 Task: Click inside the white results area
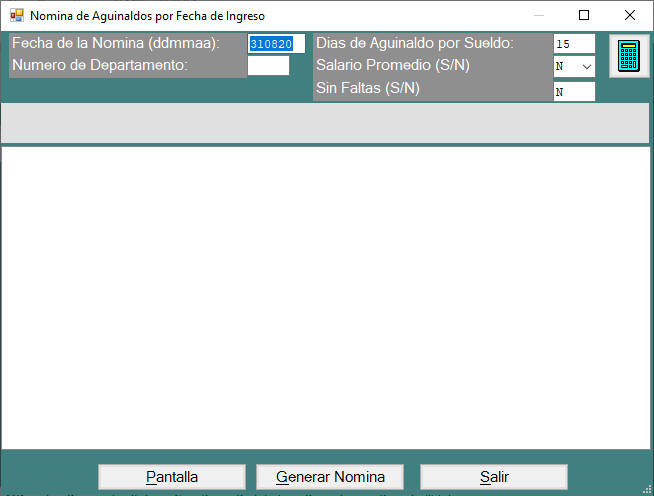coord(326,297)
